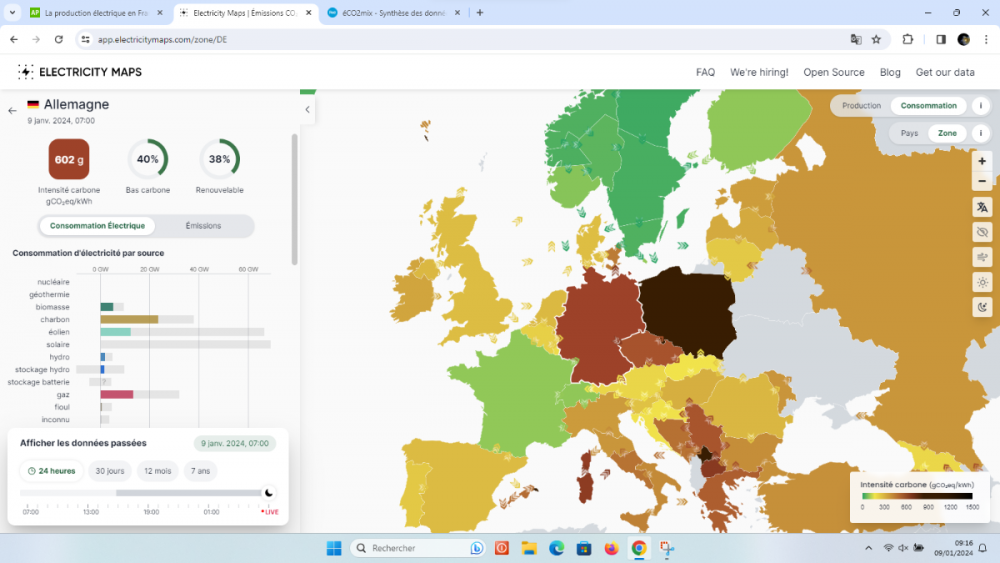Jump to LIVE on the timeline
The height and width of the screenshot is (563, 1000).
270,512
